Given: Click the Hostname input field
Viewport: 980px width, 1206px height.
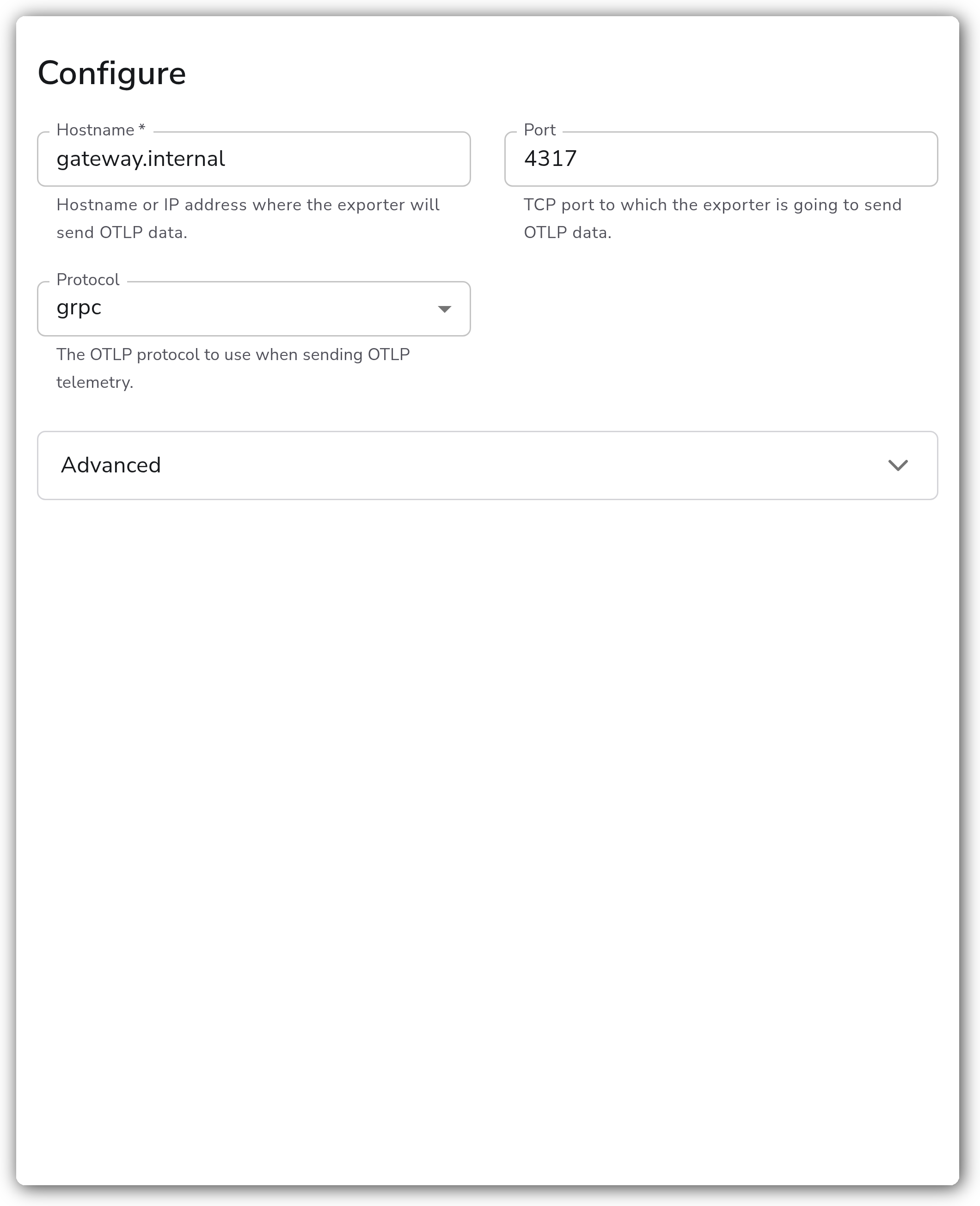Looking at the screenshot, I should pyautogui.click(x=253, y=159).
